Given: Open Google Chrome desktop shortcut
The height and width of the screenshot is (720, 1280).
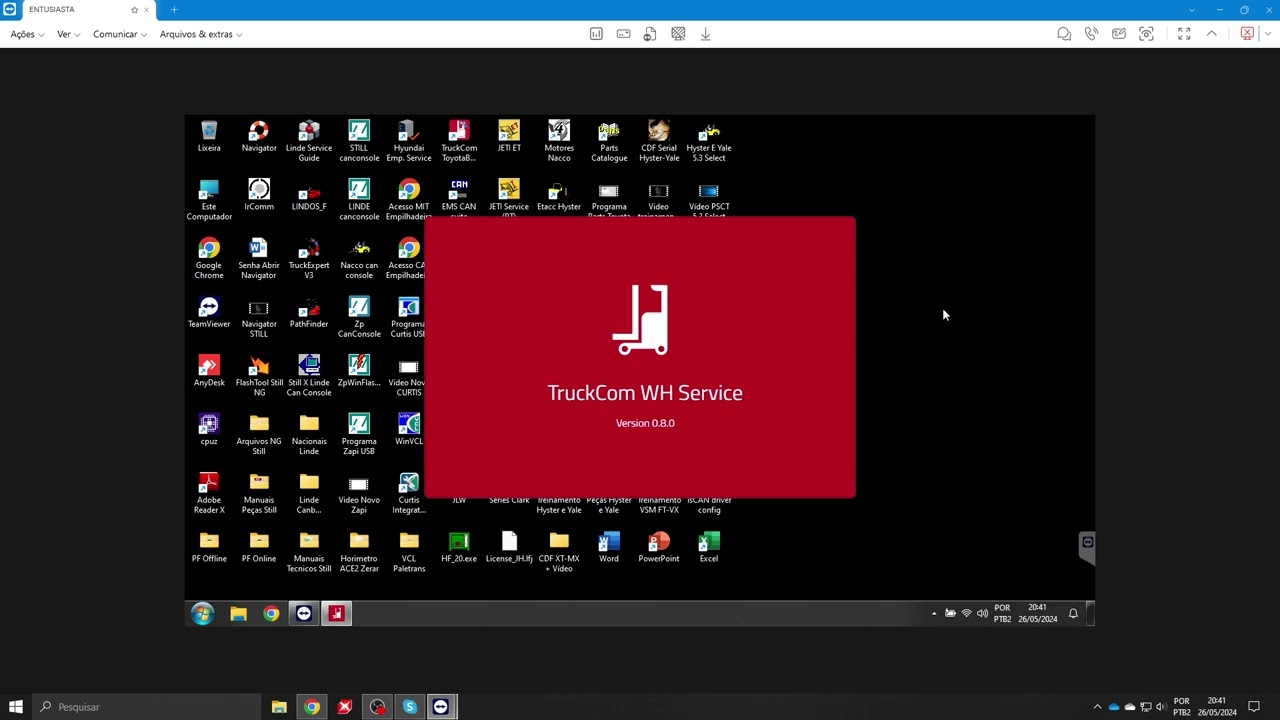Looking at the screenshot, I should click(x=209, y=258).
